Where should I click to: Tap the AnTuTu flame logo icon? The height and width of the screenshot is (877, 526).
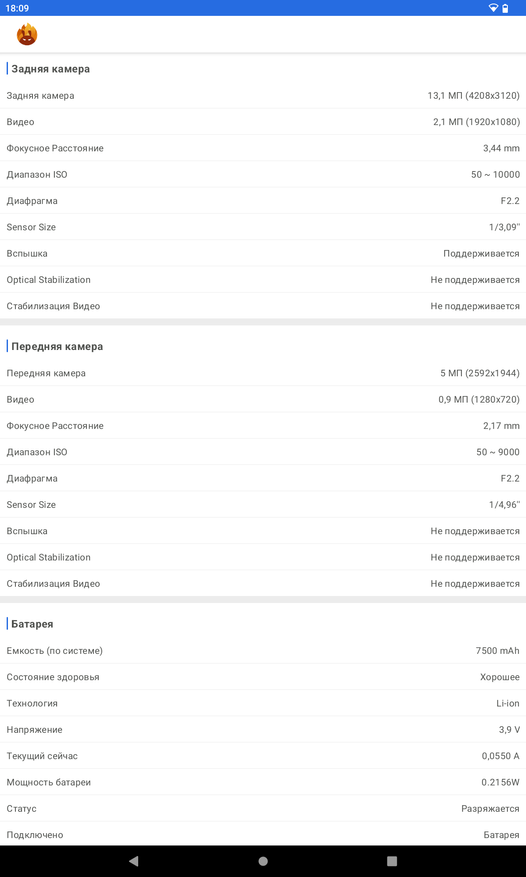[x=27, y=35]
